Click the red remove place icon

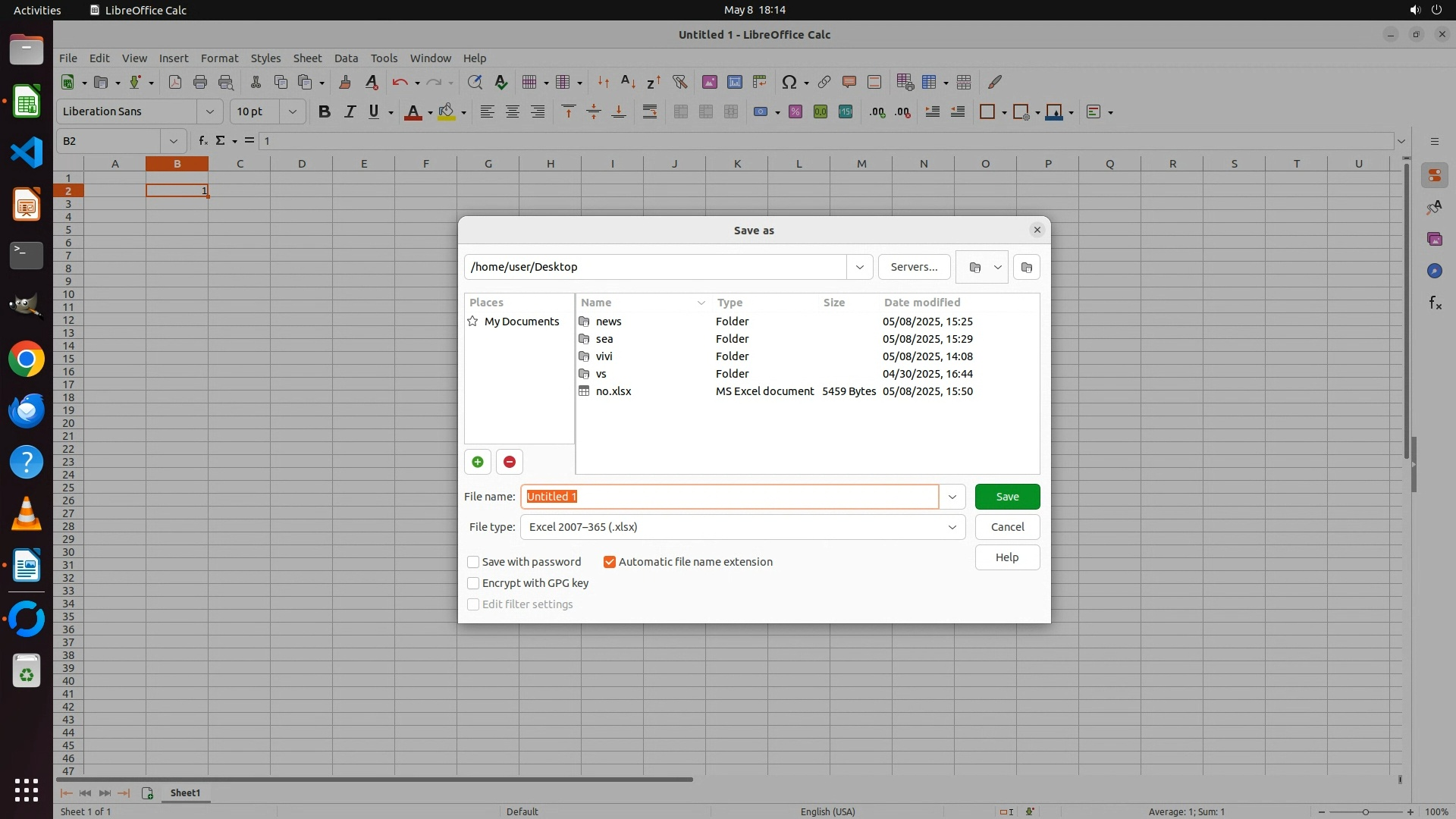coord(509,462)
